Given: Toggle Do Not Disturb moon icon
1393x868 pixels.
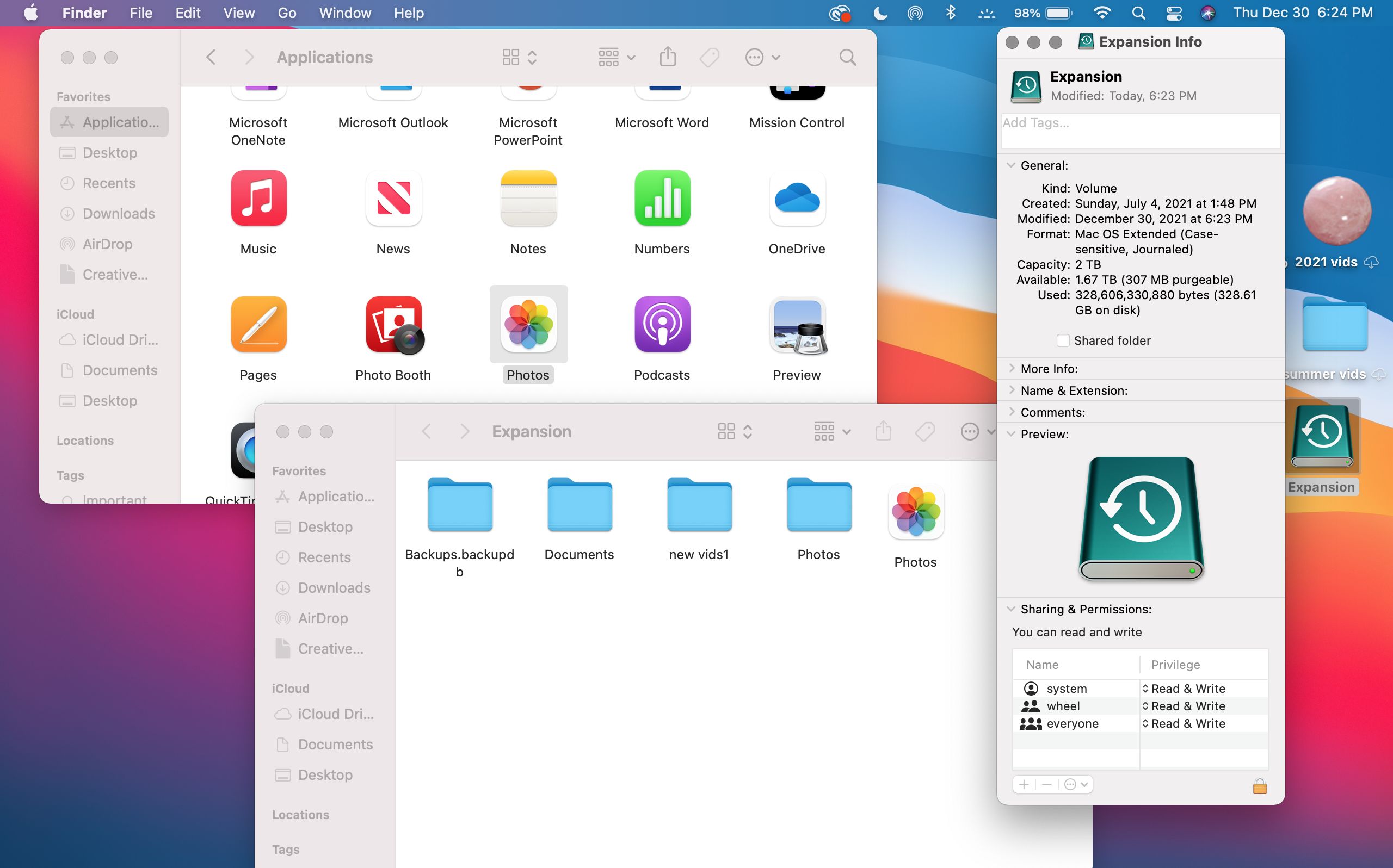Looking at the screenshot, I should (x=880, y=13).
